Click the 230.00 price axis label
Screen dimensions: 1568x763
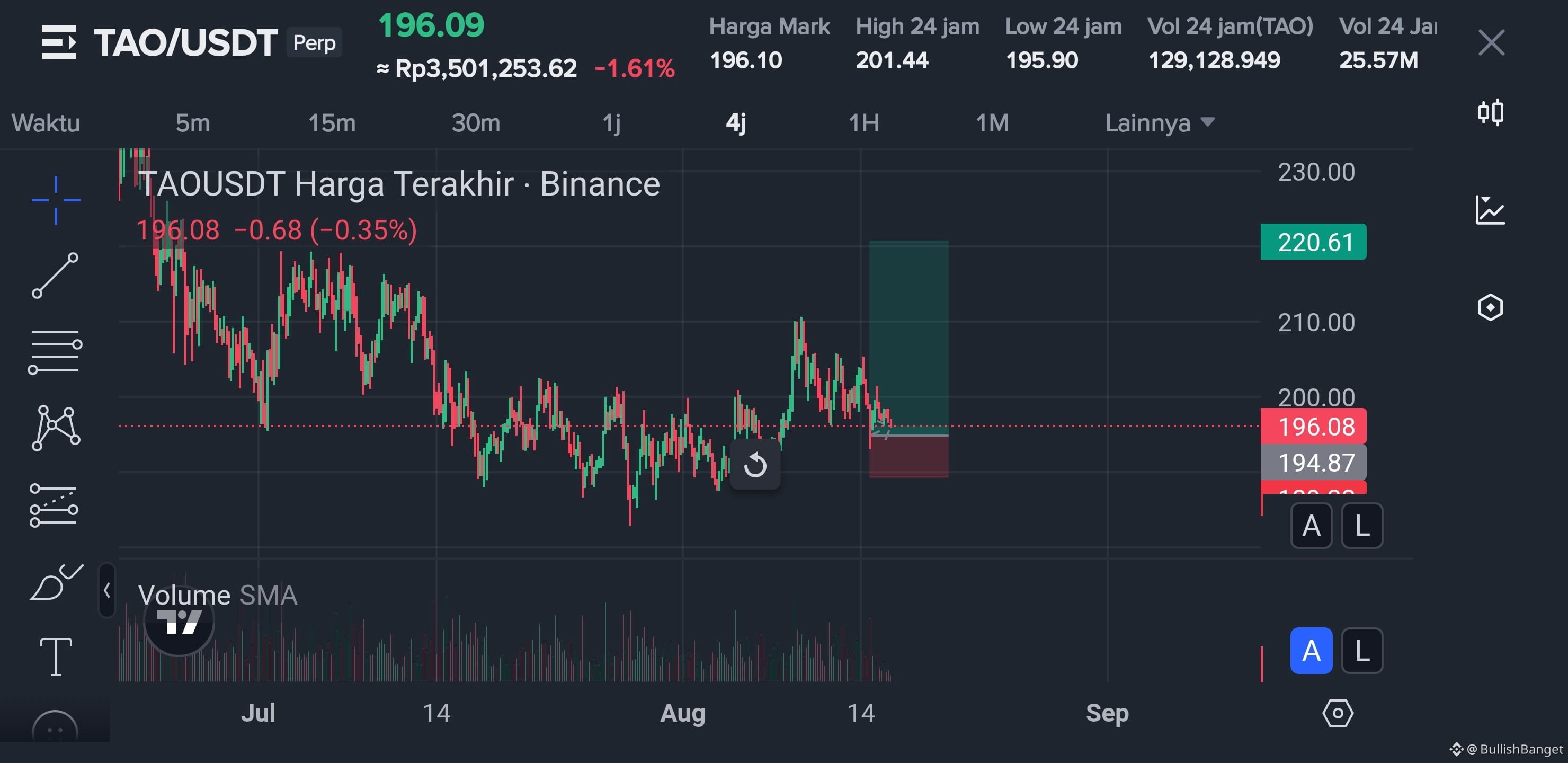coord(1316,172)
